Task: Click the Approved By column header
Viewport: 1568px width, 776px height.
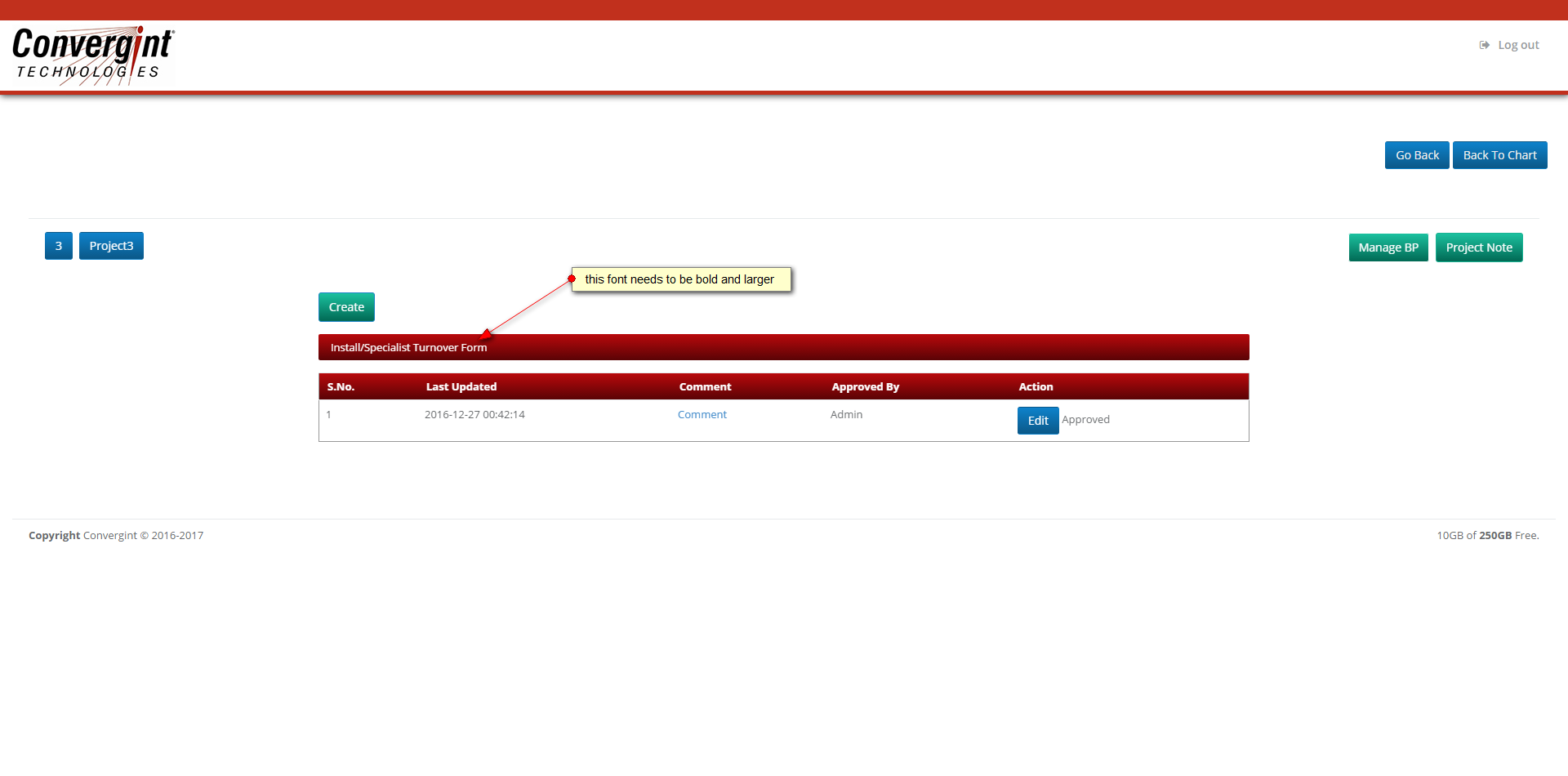Action: coord(866,387)
